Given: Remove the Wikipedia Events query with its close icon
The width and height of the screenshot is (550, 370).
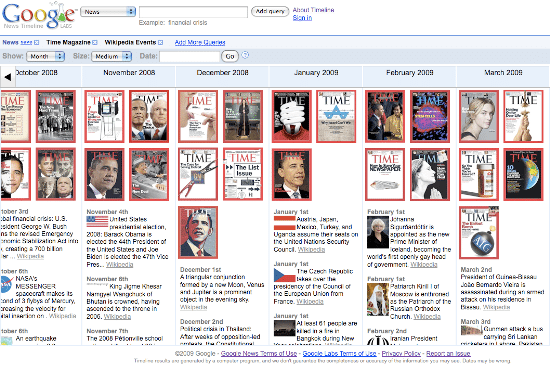Looking at the screenshot, I should (160, 42).
